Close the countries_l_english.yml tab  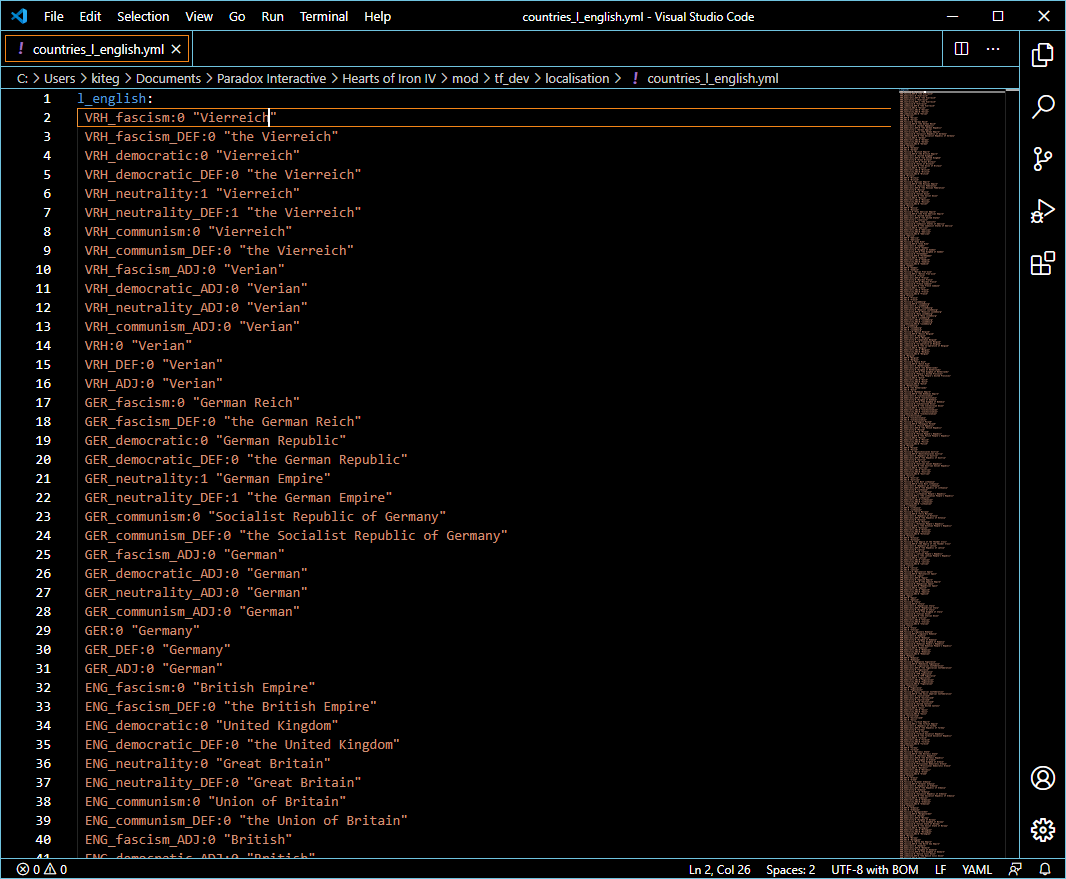(176, 49)
